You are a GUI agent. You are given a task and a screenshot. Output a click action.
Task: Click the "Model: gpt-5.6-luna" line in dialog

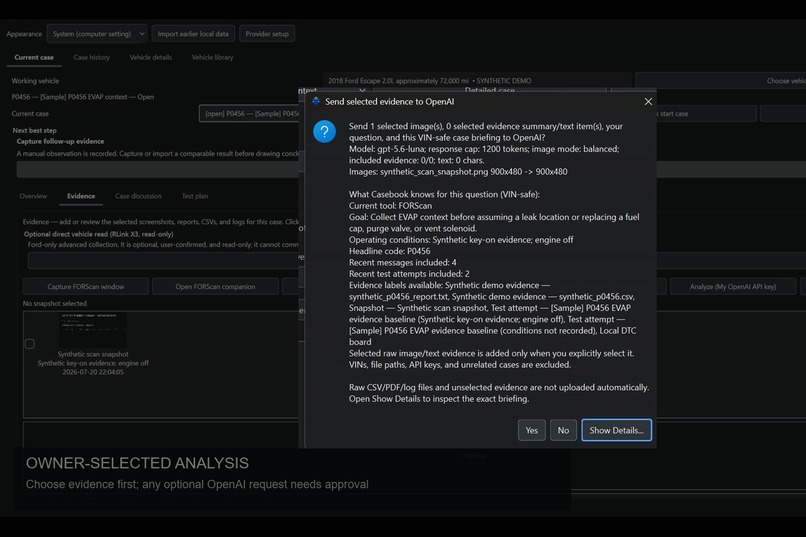tap(484, 149)
